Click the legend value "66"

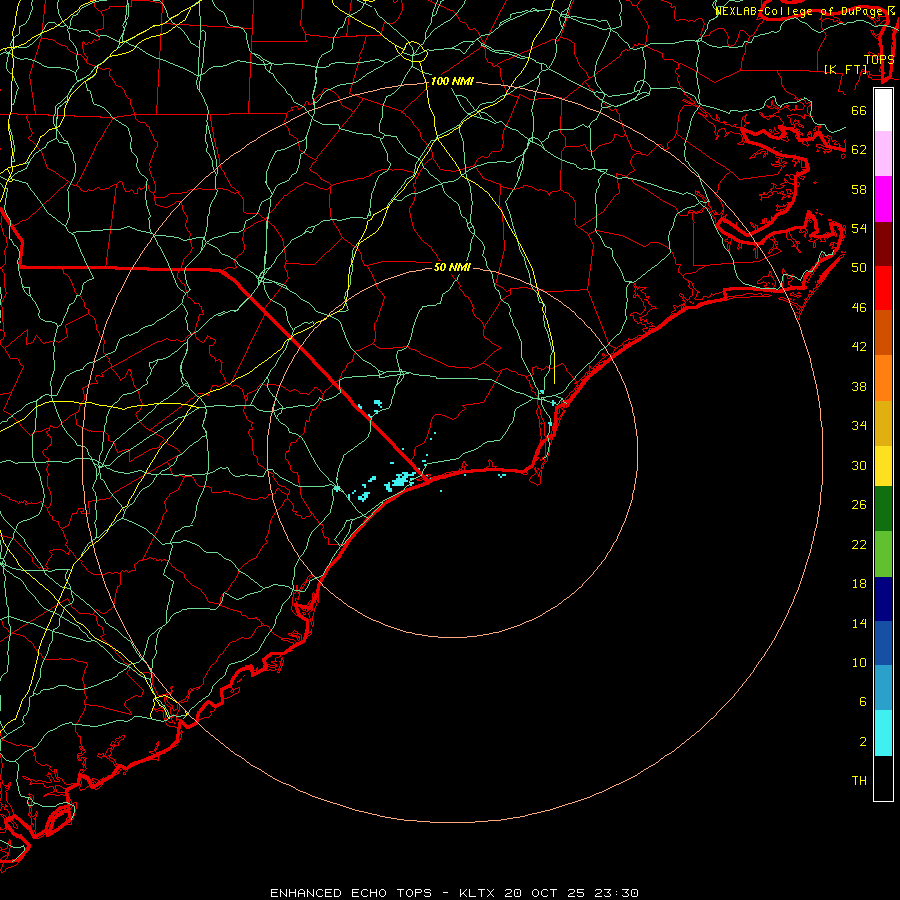pyautogui.click(x=859, y=110)
